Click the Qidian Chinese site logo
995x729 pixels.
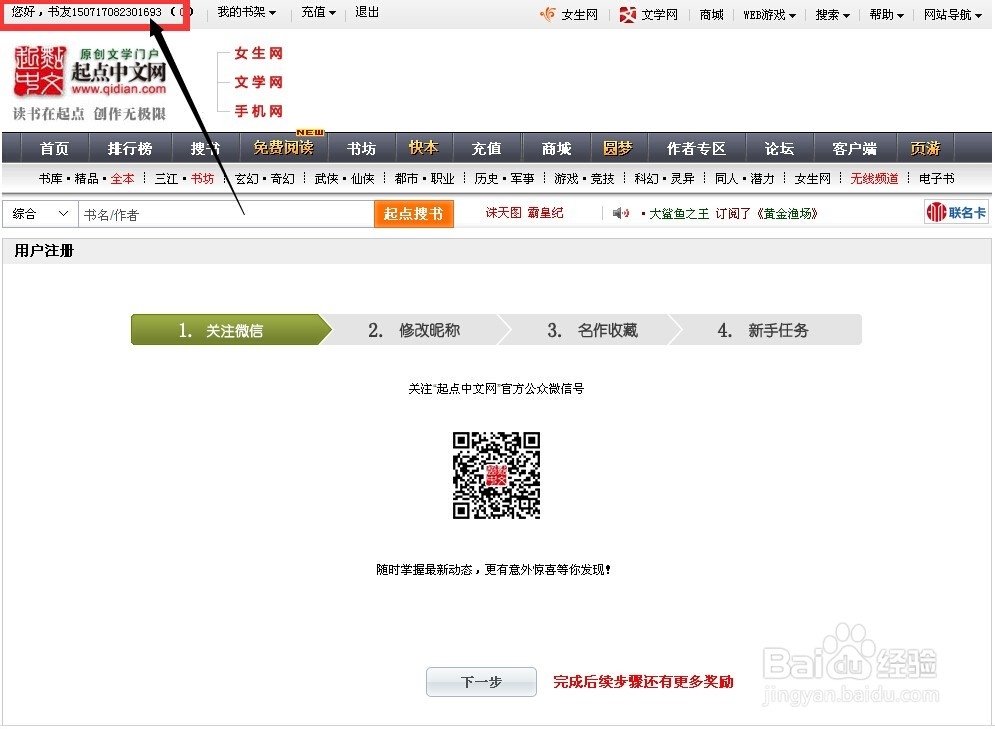tap(89, 82)
